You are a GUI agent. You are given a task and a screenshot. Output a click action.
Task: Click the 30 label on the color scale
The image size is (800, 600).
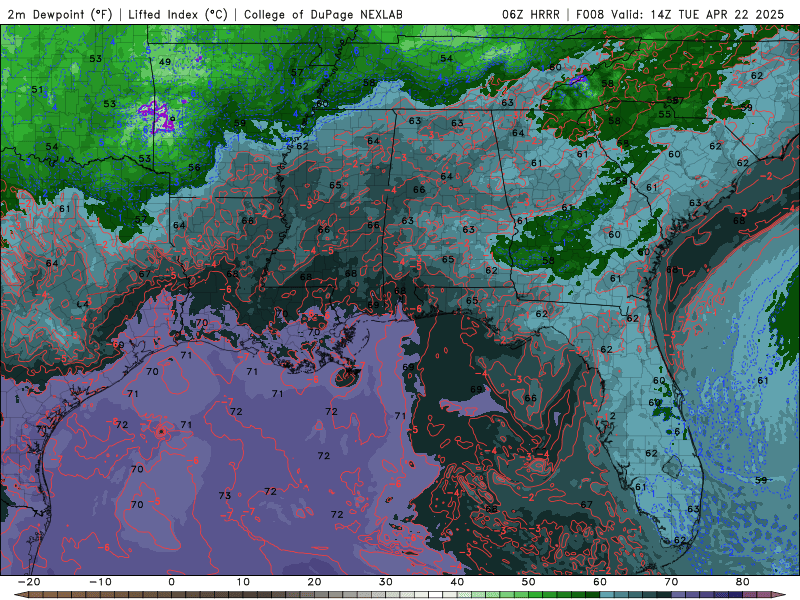pos(386,582)
